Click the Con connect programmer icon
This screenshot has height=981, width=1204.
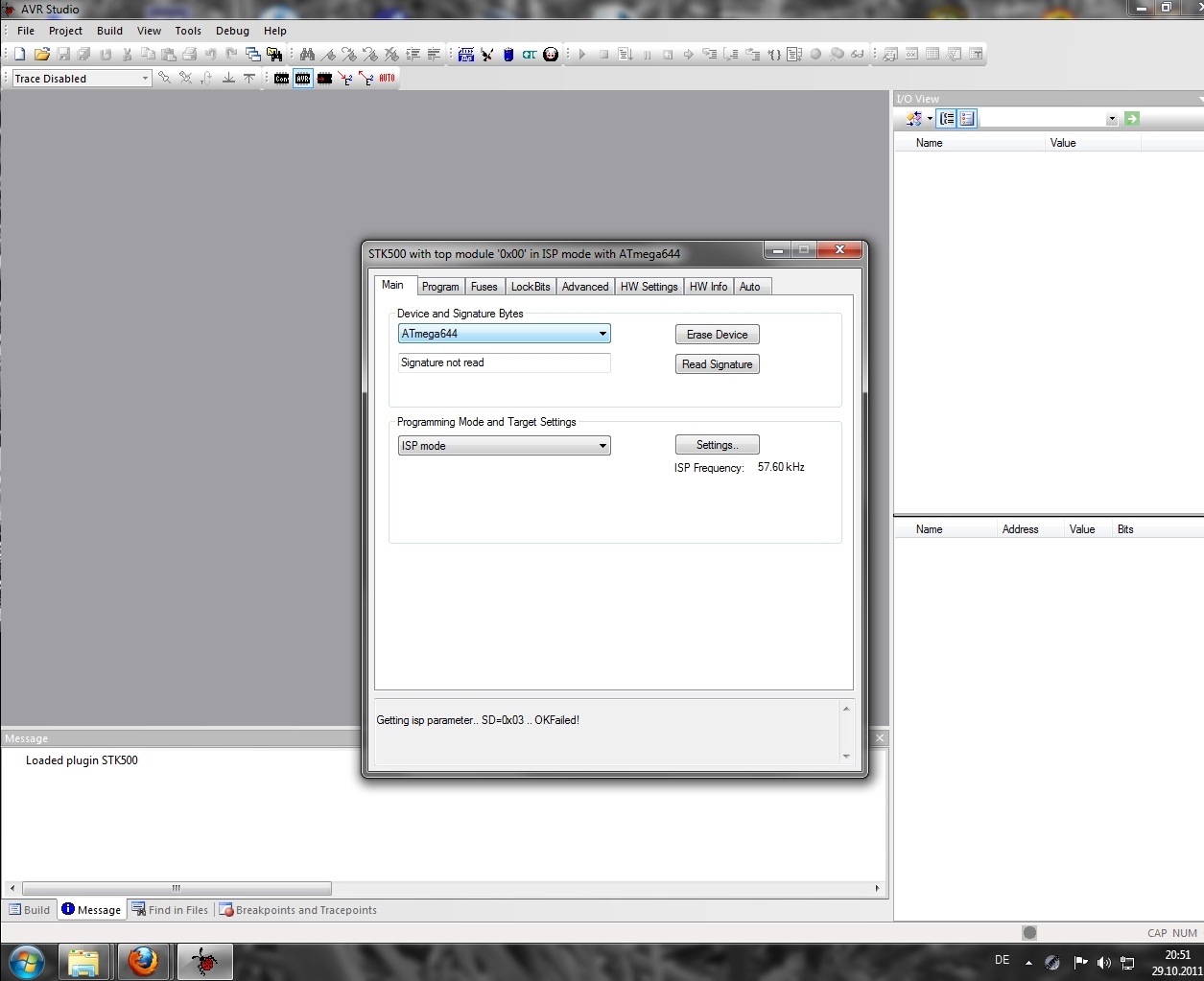coord(281,79)
